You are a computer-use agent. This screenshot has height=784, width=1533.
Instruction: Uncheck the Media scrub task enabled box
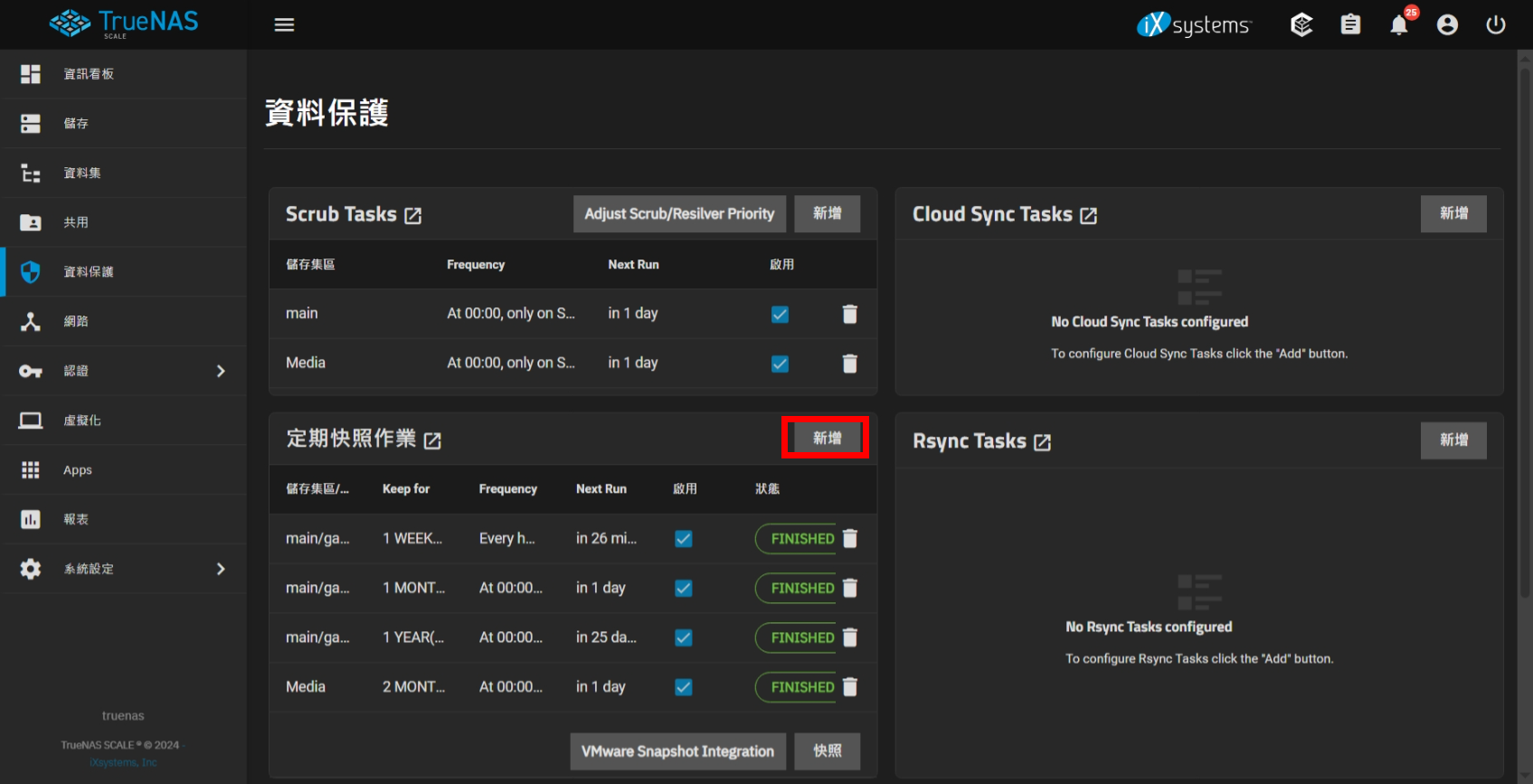pyautogui.click(x=780, y=364)
